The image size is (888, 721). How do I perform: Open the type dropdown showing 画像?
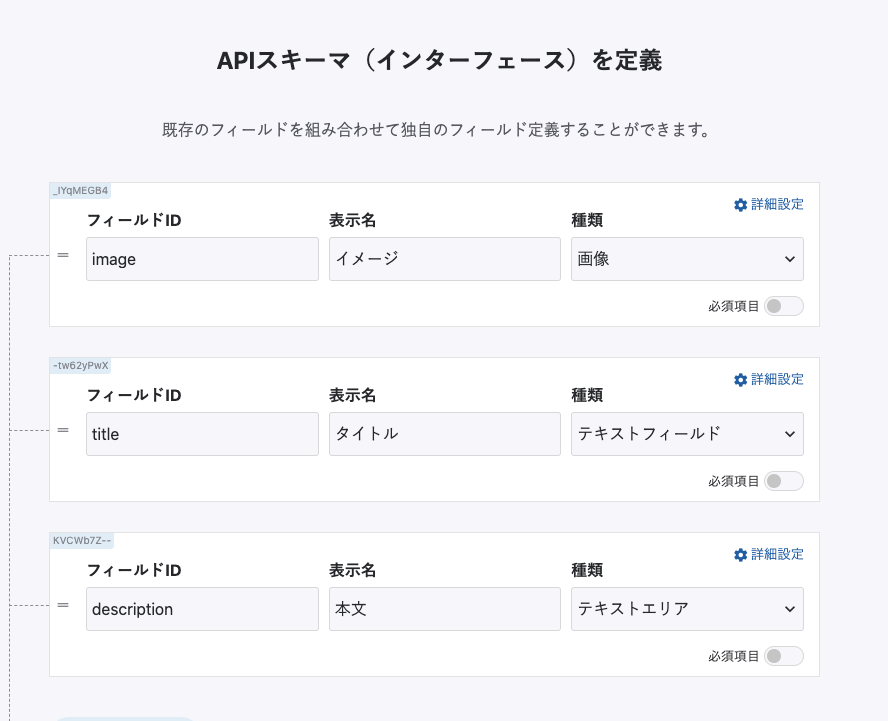687,259
